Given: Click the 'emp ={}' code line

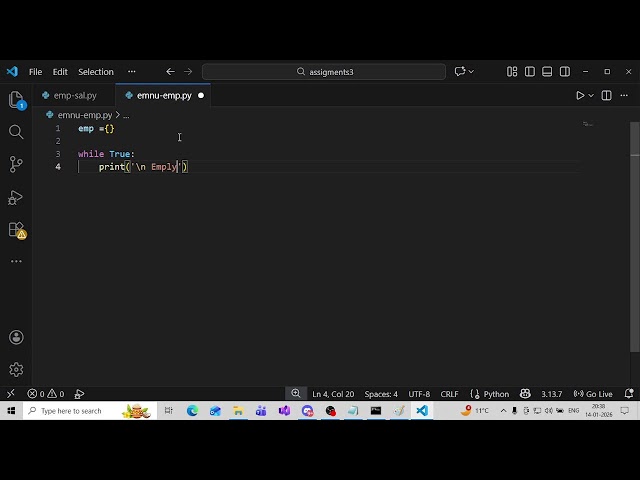Looking at the screenshot, I should tap(96, 129).
